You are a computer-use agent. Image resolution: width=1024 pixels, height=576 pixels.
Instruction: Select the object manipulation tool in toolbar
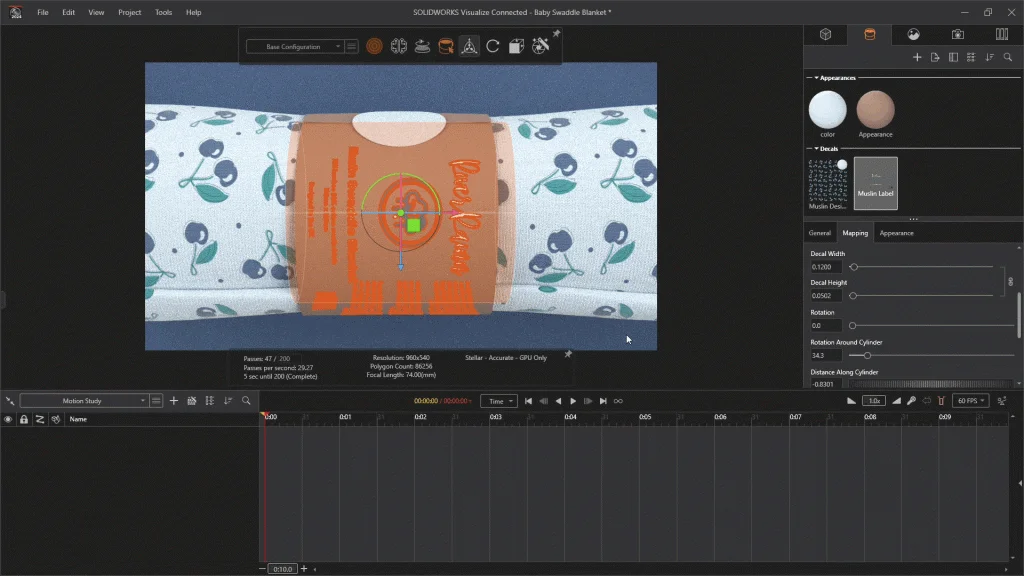tap(469, 46)
